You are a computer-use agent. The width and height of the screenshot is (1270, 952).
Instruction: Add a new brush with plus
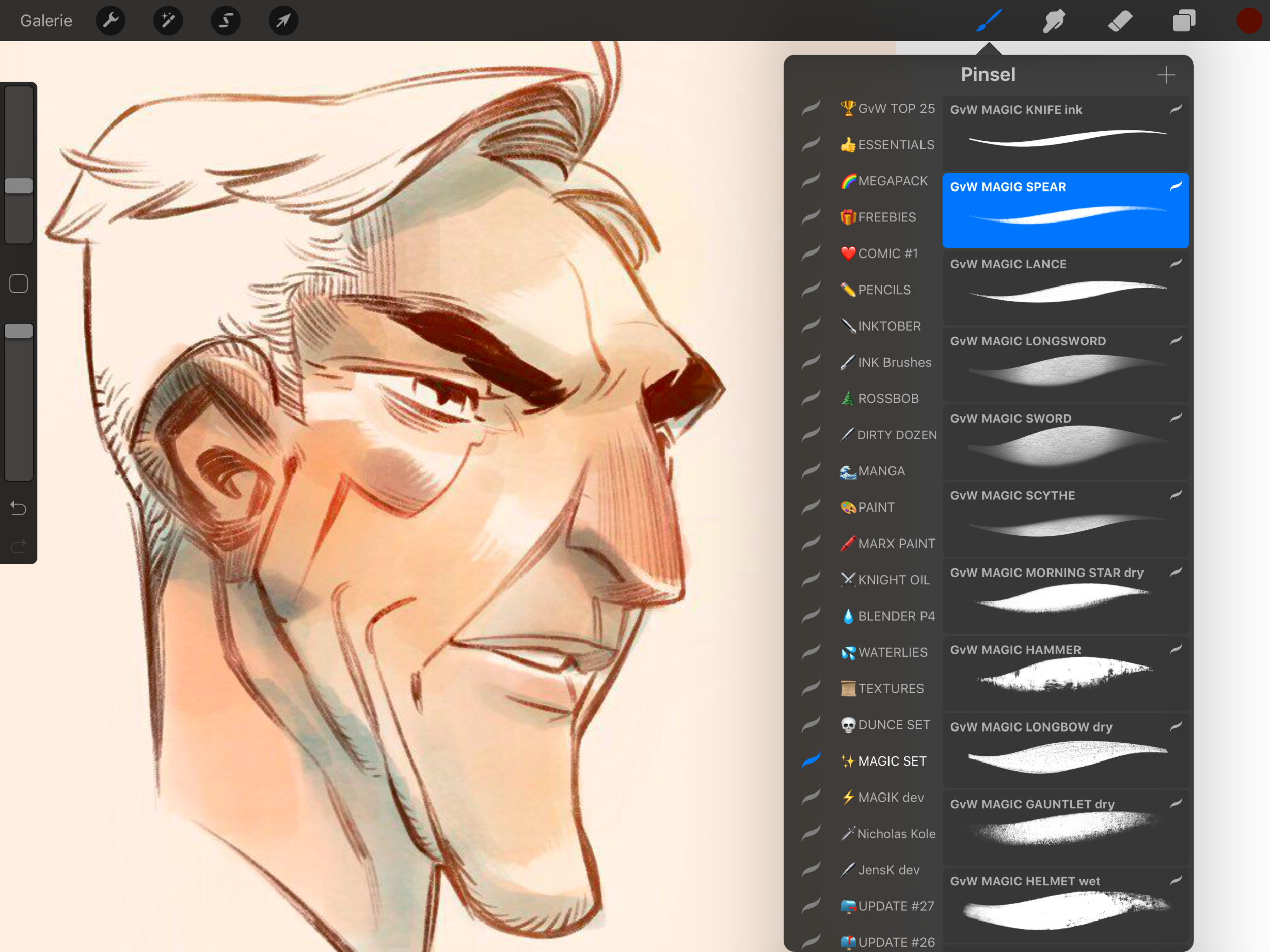pos(1165,75)
